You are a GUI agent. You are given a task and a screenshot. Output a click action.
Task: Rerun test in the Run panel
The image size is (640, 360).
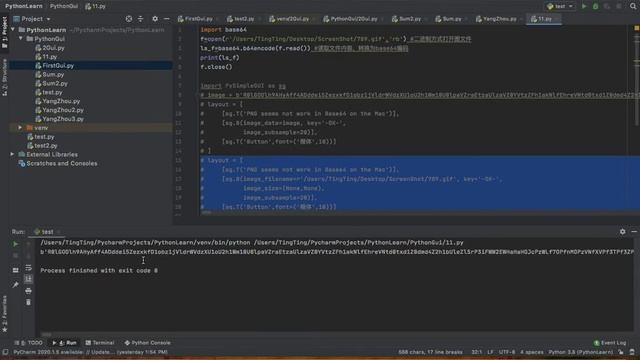click(16, 244)
